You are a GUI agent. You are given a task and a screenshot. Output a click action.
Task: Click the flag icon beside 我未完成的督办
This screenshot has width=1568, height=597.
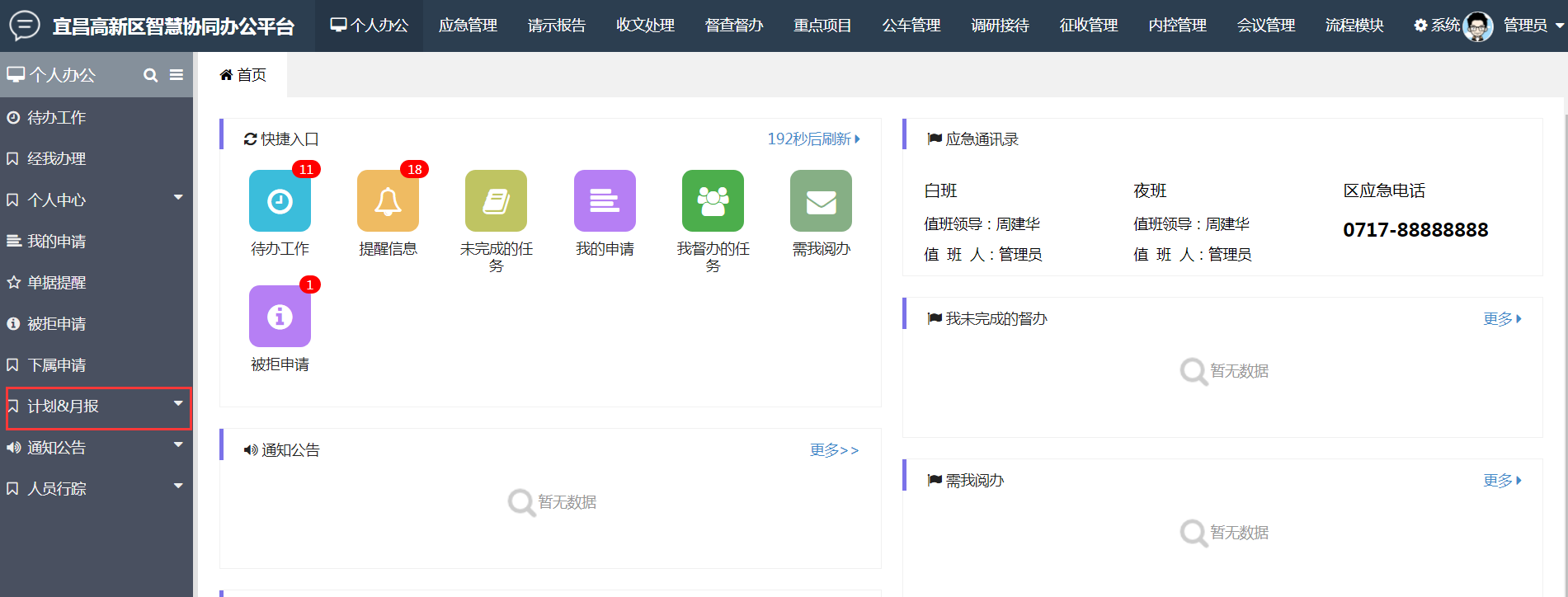tap(935, 318)
